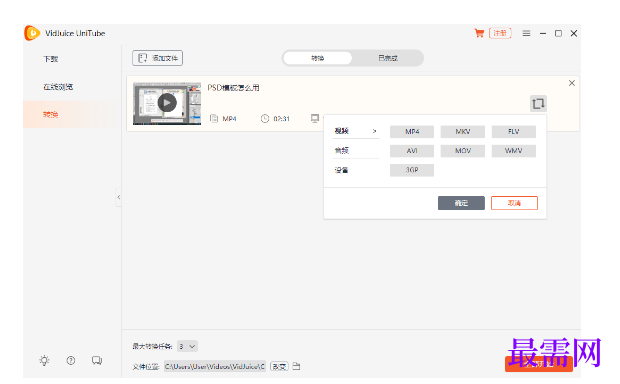Select the Video category in the format popup
This screenshot has width=620, height=384.
tap(356, 131)
